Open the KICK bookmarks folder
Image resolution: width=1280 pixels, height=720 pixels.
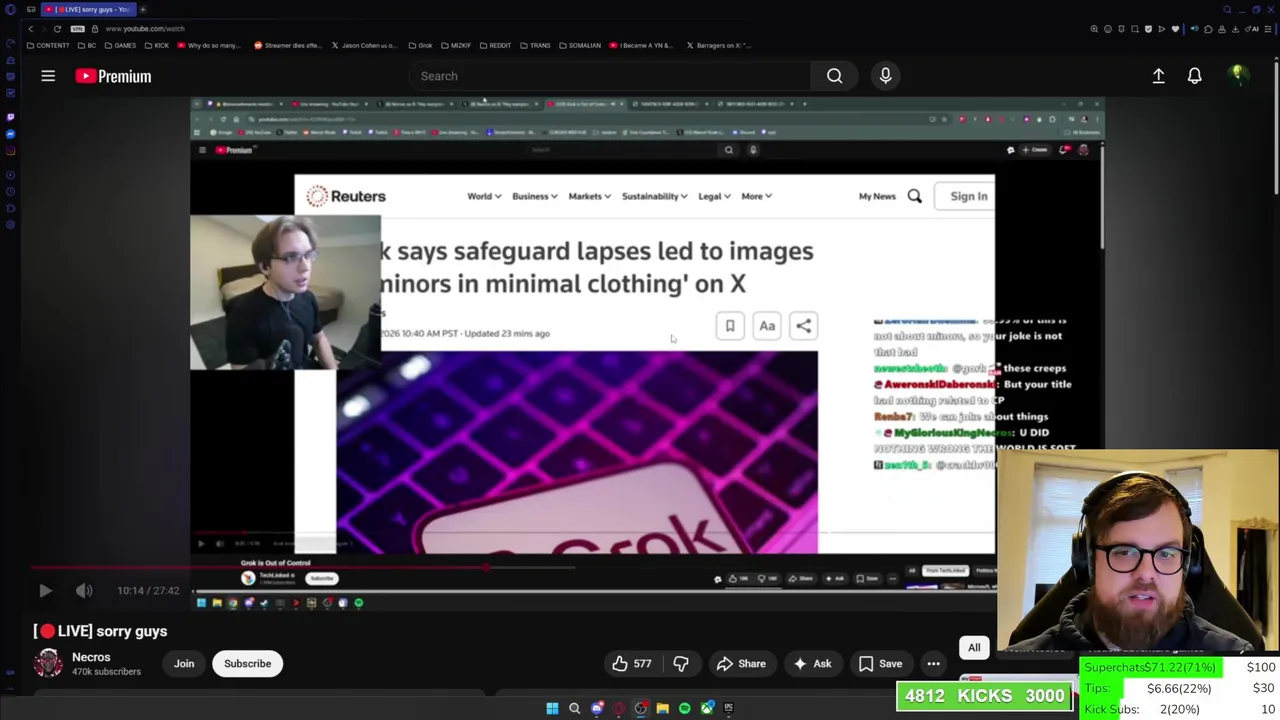coord(157,45)
